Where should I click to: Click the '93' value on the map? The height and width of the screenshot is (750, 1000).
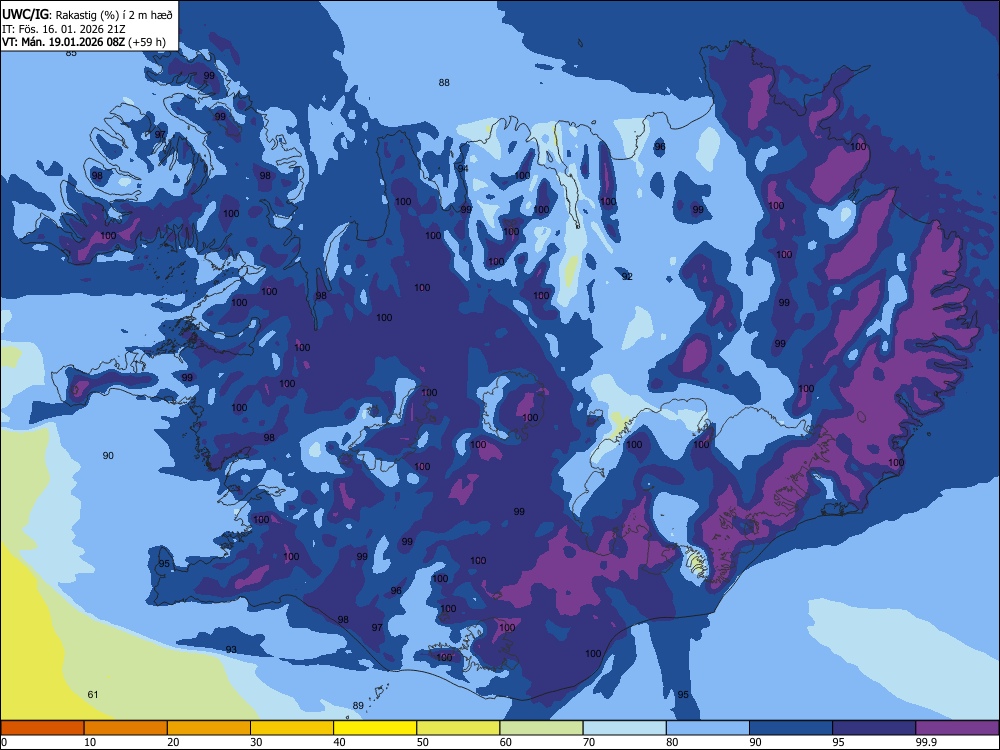coord(231,650)
